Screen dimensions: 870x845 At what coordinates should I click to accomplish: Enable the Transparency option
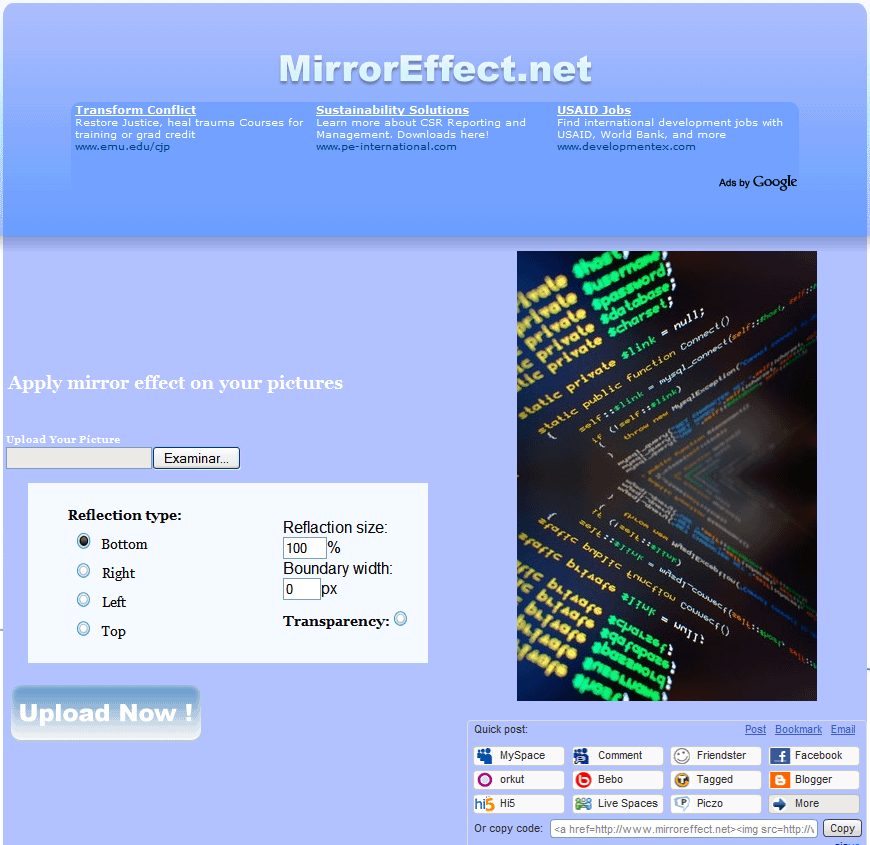[400, 618]
